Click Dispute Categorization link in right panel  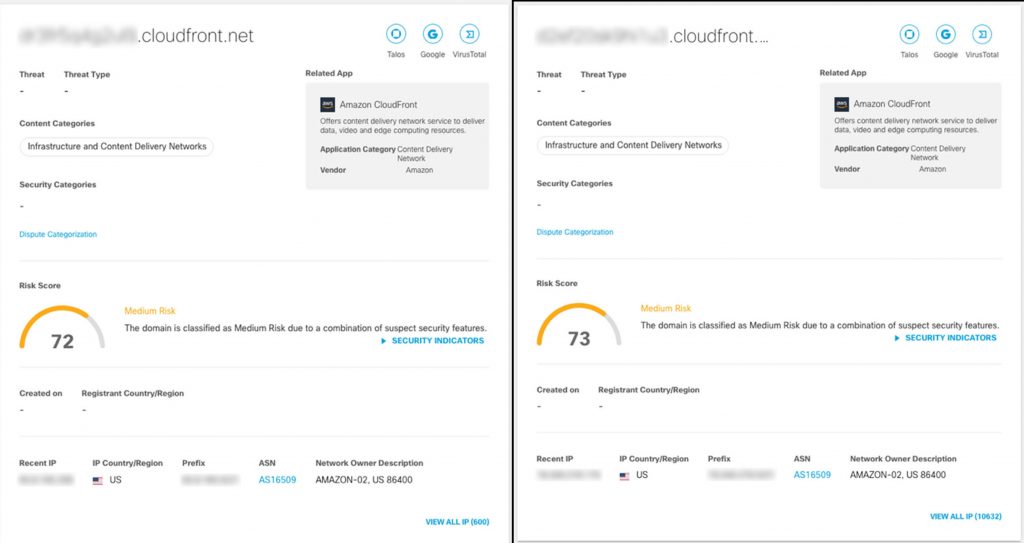pyautogui.click(x=575, y=232)
